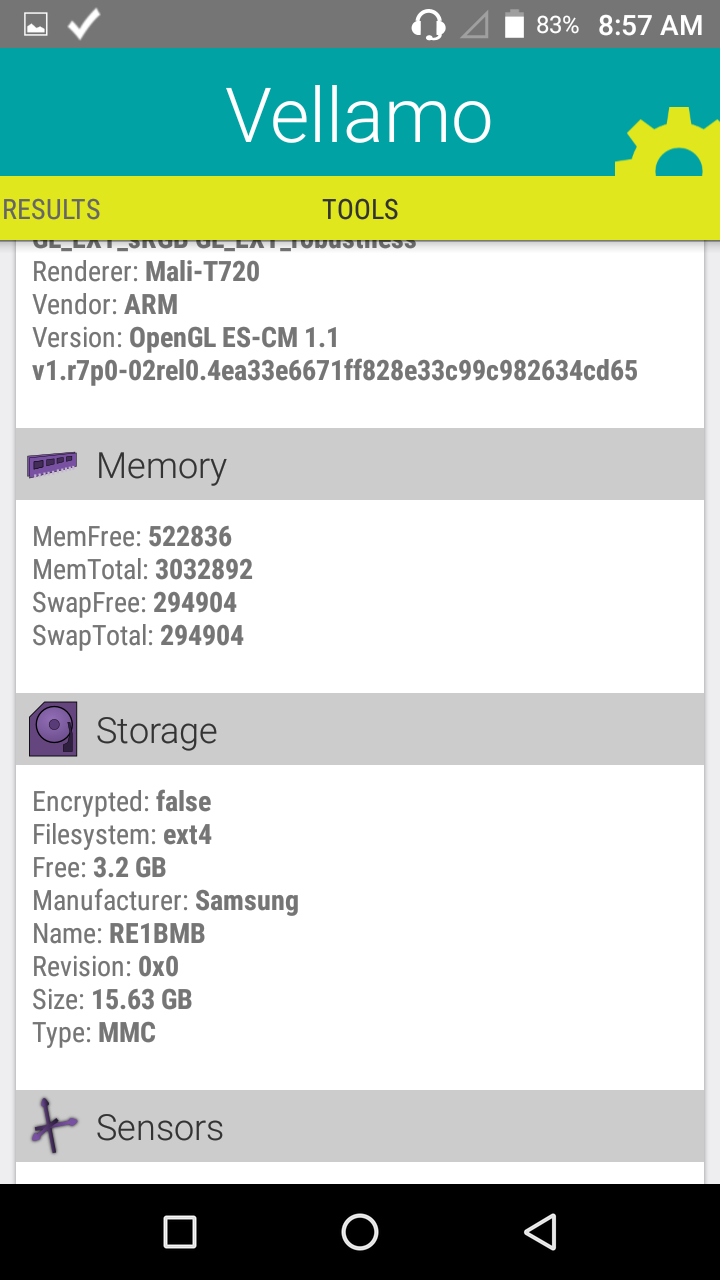Tap the checkmark notification icon
Screen dimensions: 720x1280
click(x=84, y=25)
